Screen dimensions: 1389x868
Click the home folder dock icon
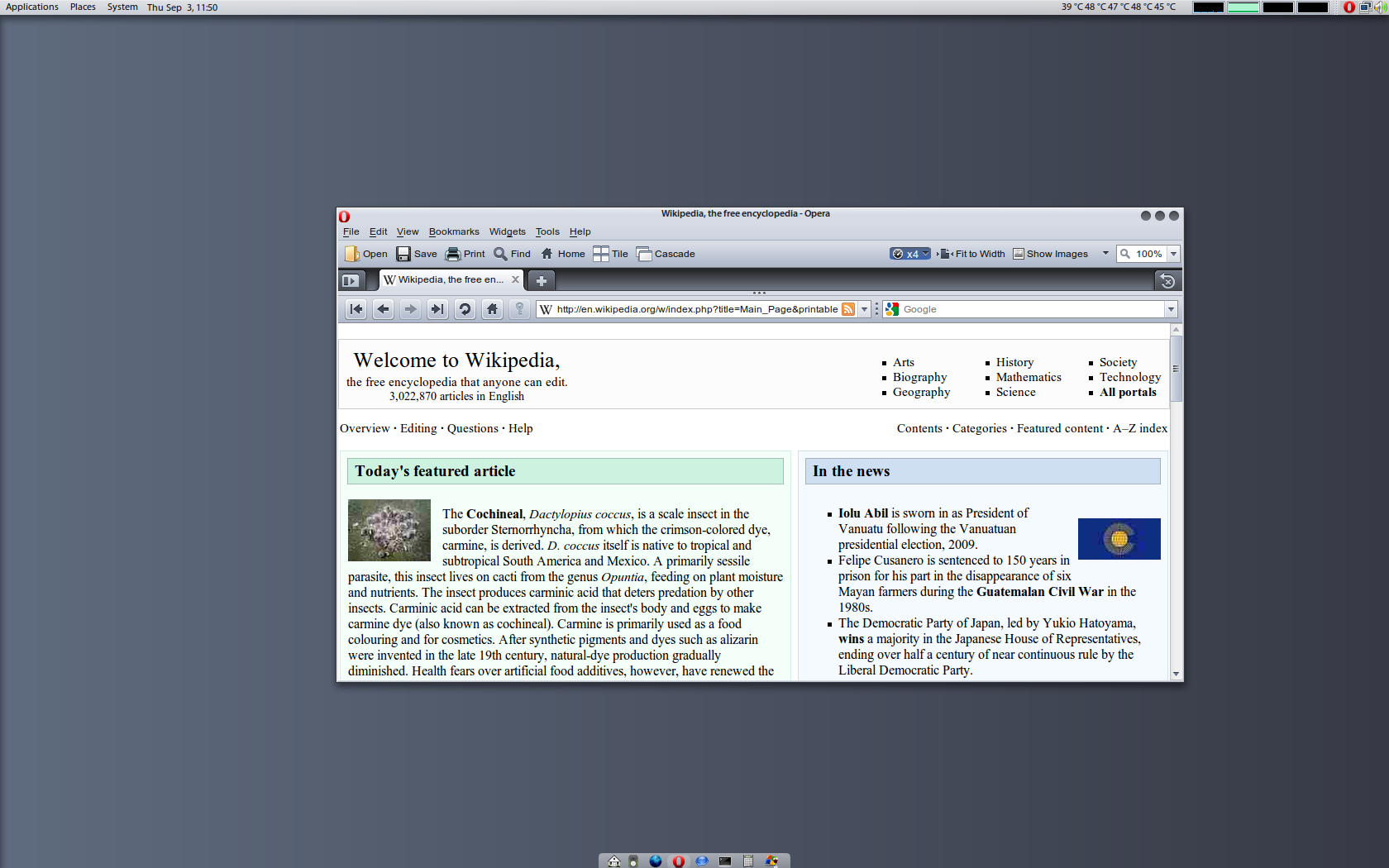pos(614,861)
